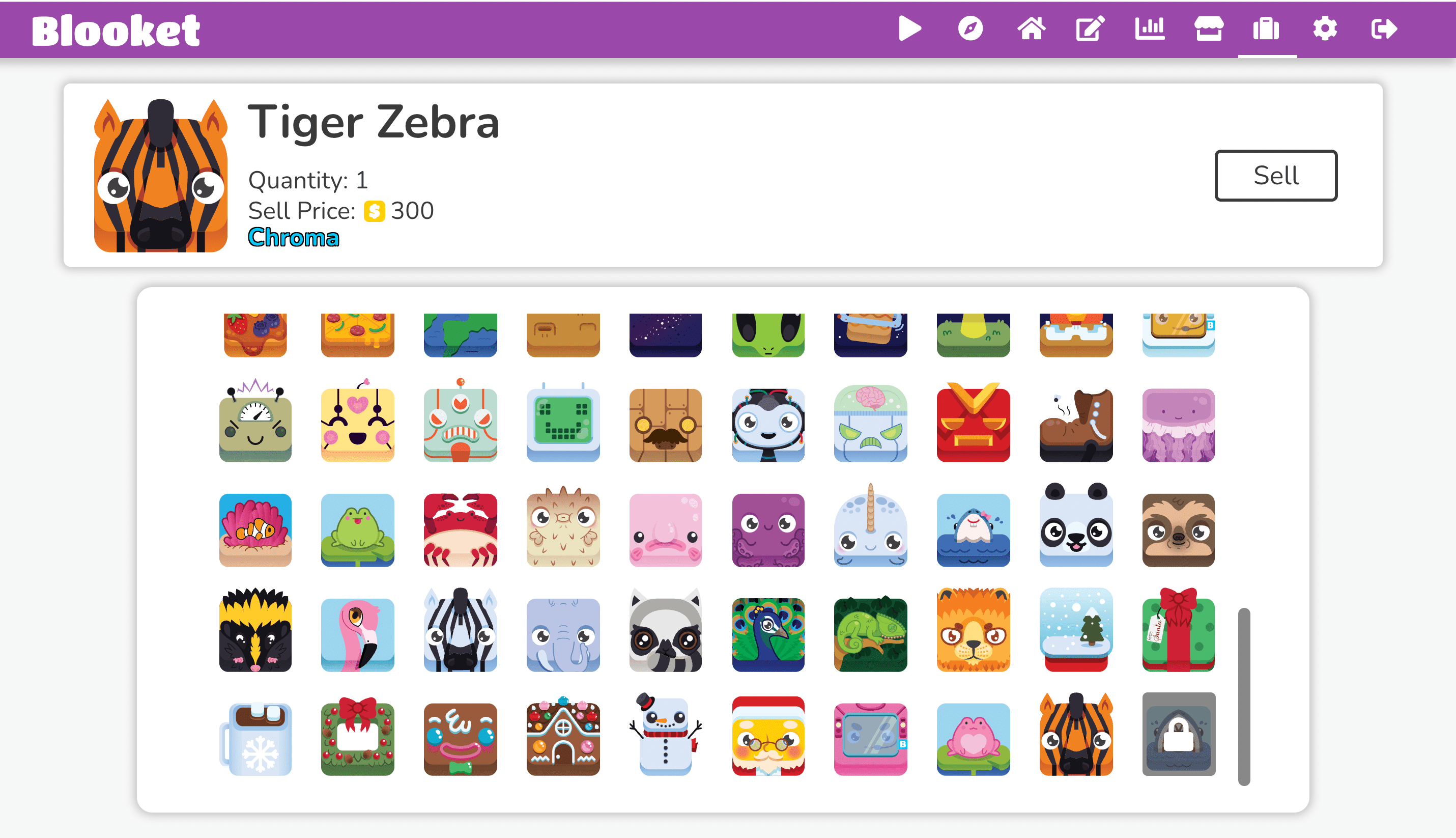Select the black and white Zebra blook
The image size is (1456, 838).
click(x=460, y=630)
